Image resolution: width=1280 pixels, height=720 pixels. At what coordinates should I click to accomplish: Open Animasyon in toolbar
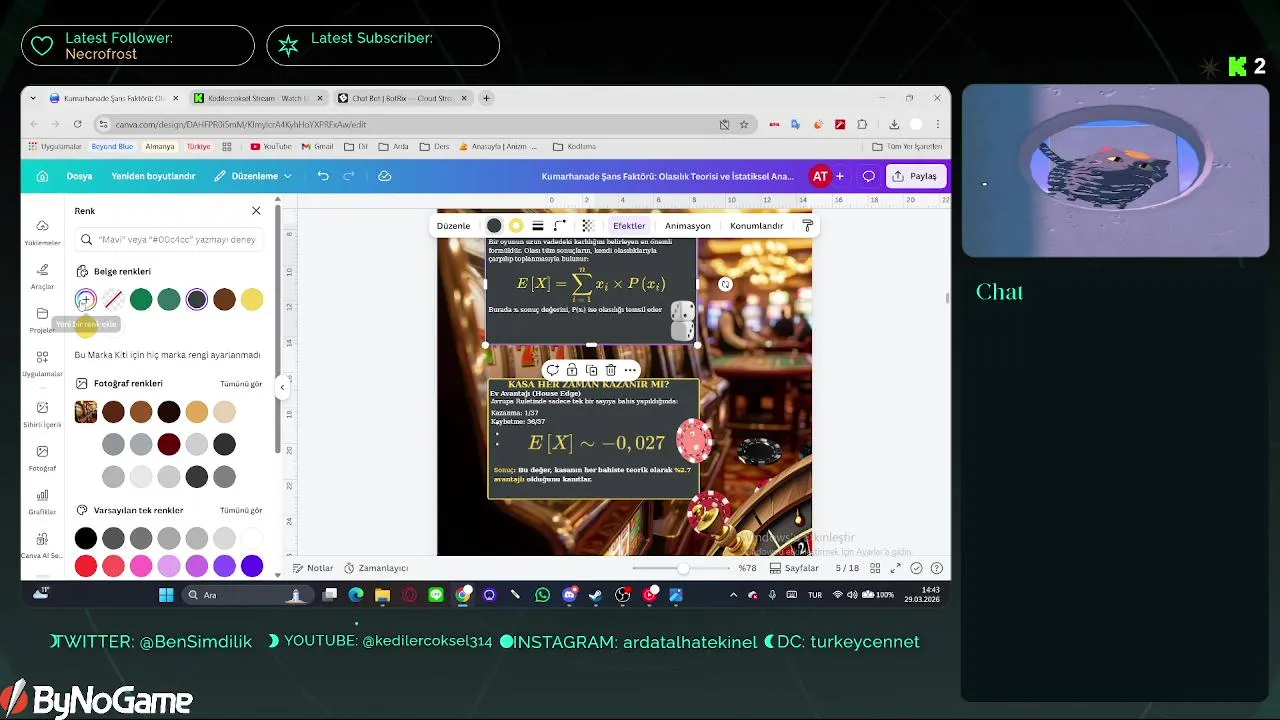[x=688, y=226]
